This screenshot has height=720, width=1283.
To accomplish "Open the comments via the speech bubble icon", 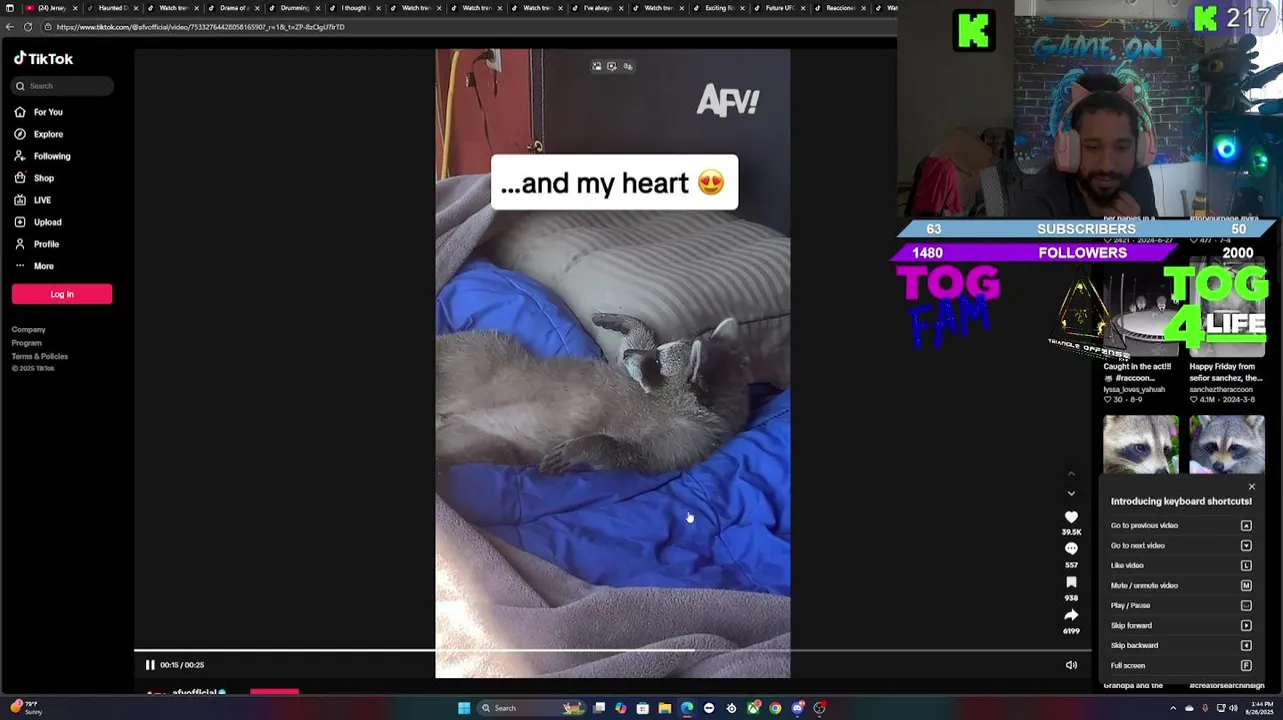I will pos(1071,549).
